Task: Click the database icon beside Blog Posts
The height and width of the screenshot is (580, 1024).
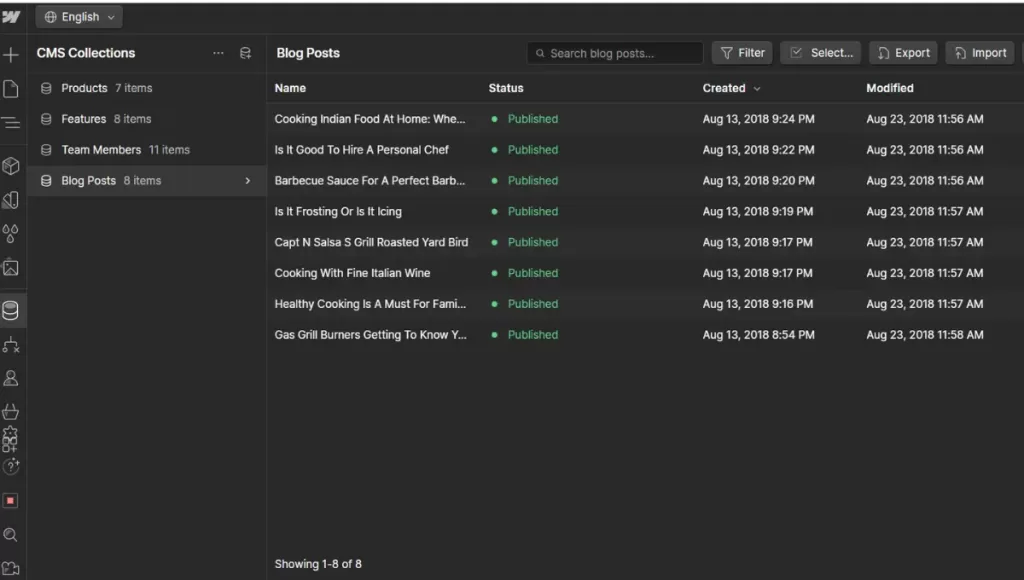Action: click(x=46, y=181)
